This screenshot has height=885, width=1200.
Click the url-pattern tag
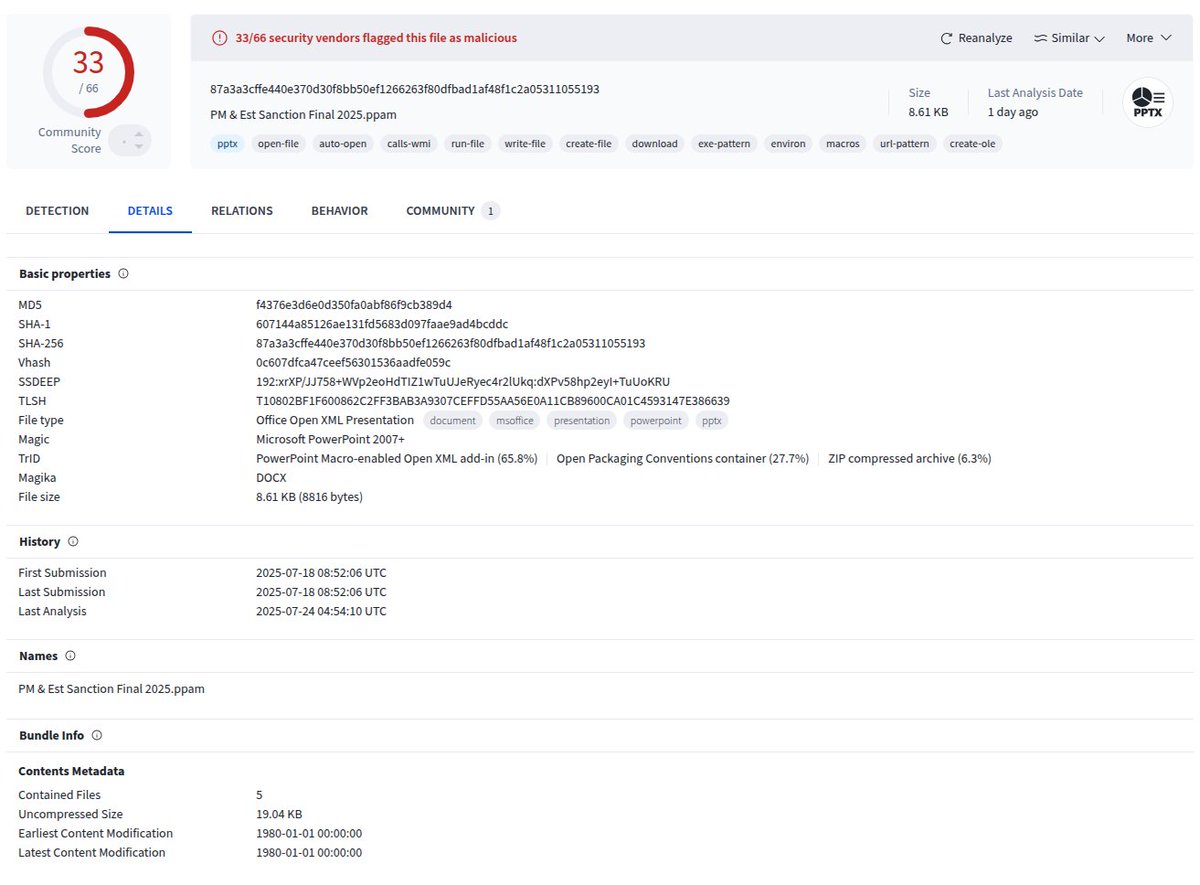(905, 144)
